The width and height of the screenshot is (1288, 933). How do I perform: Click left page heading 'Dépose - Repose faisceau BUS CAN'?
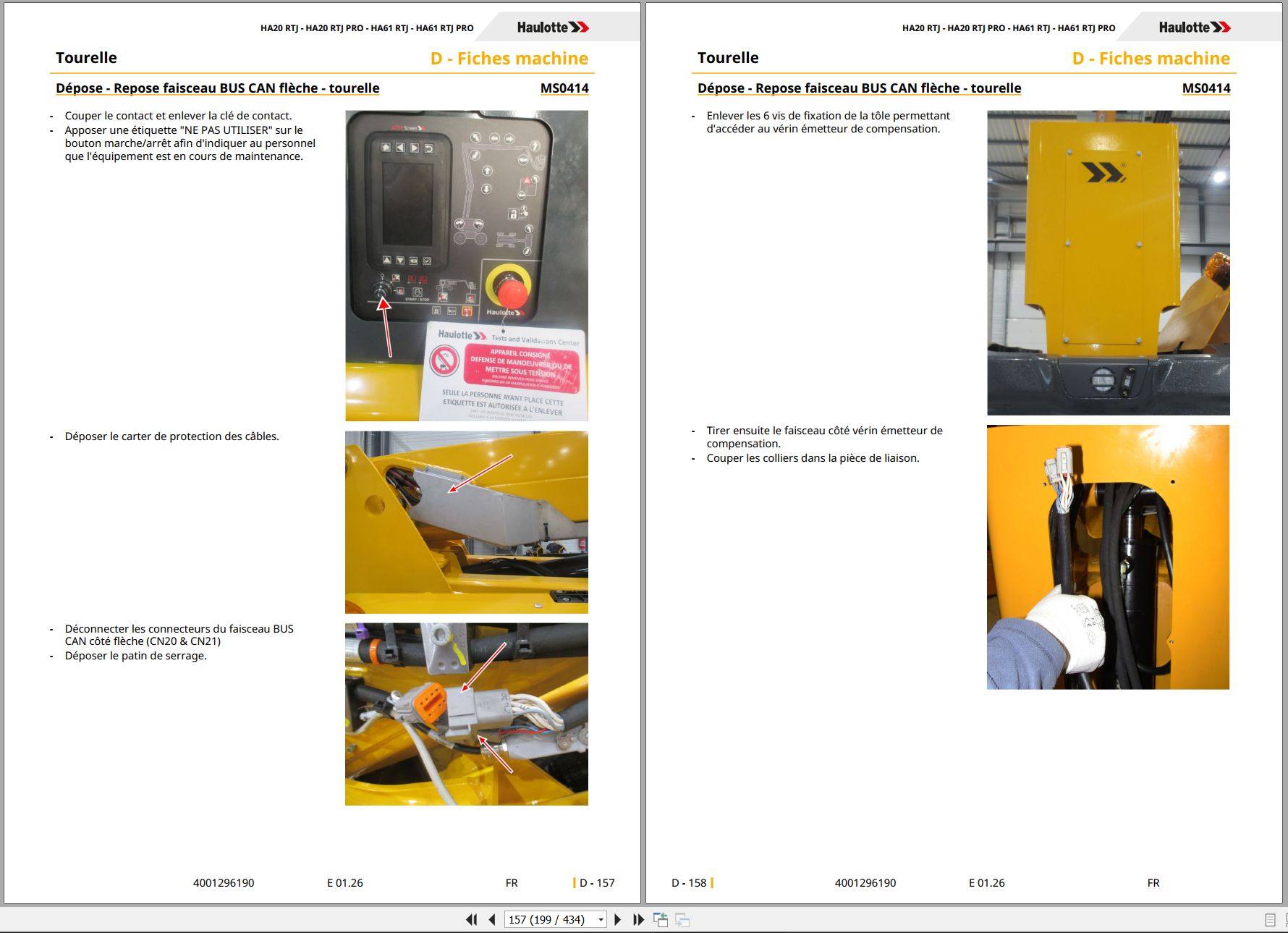(218, 88)
